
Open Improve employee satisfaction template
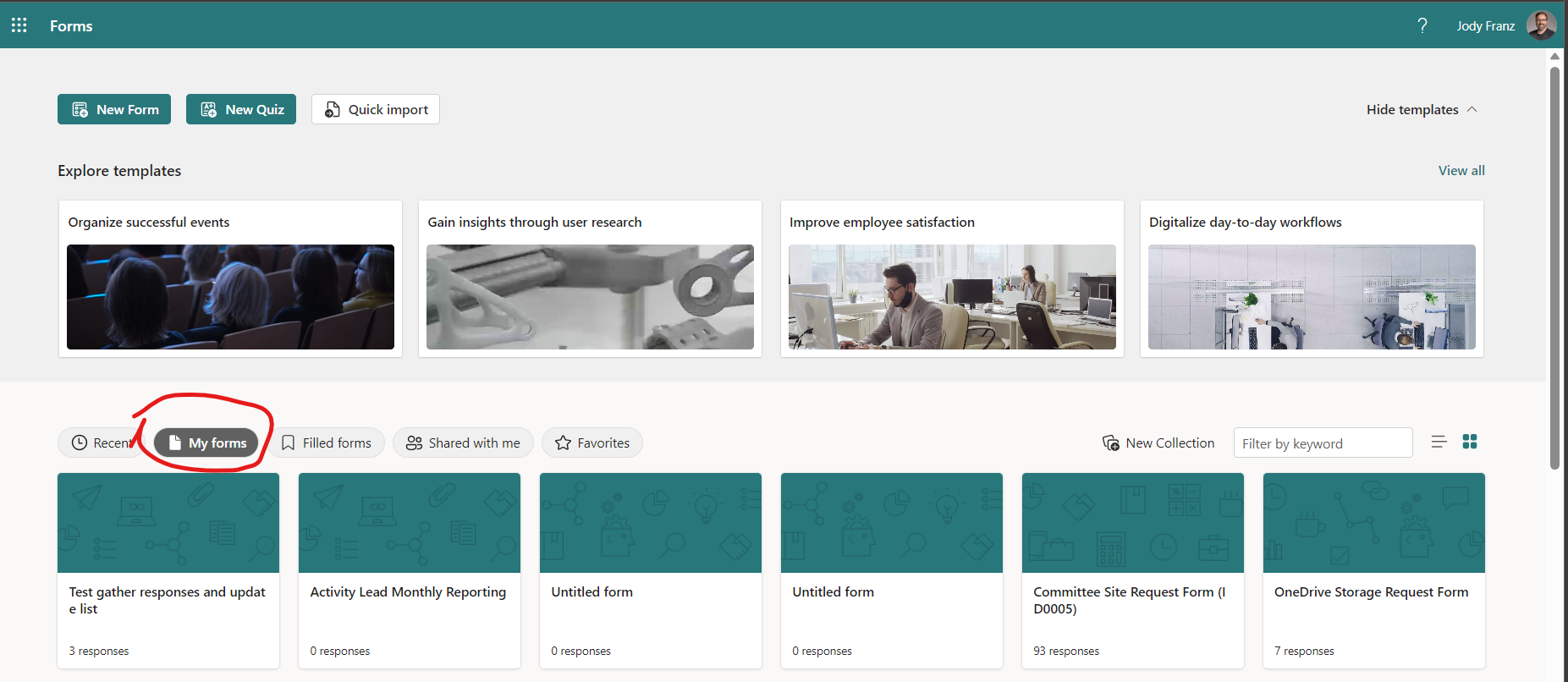click(952, 278)
